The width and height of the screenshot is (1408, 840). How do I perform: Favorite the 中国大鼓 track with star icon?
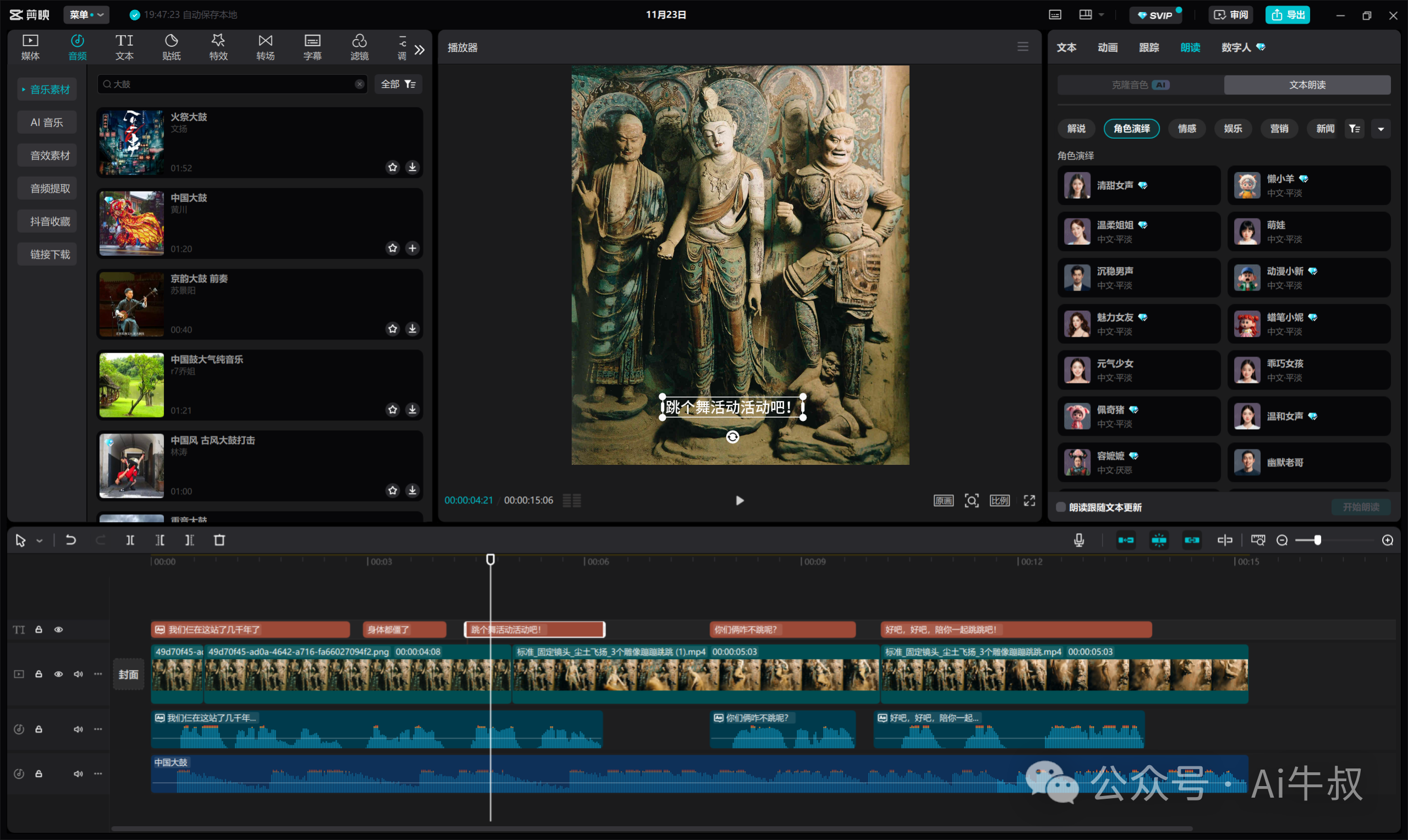(x=392, y=248)
